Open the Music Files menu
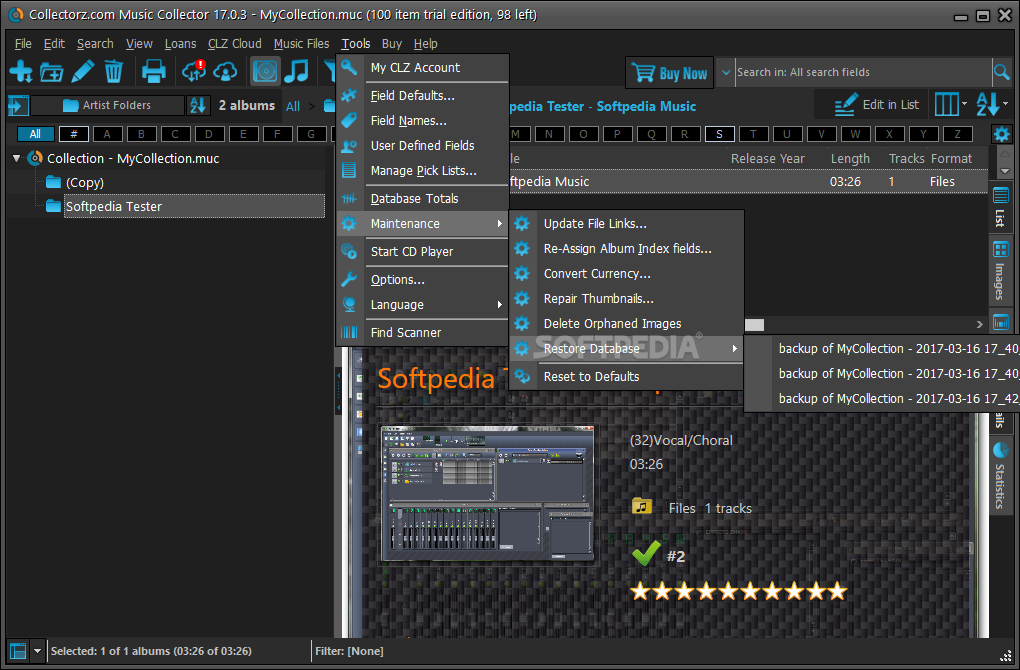Image resolution: width=1020 pixels, height=670 pixels. [x=301, y=44]
